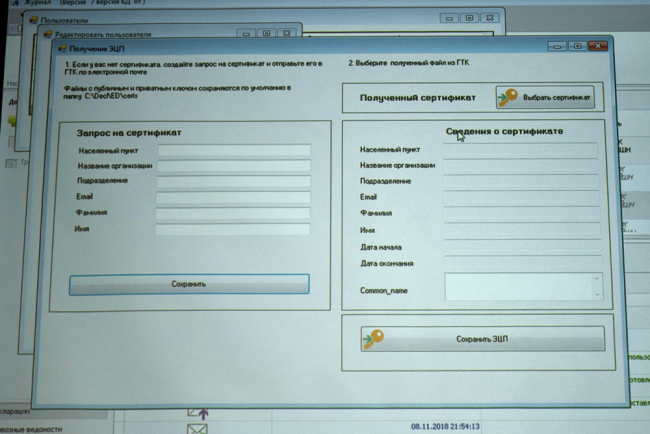Click the Название организации request input field
Image resolution: width=650 pixels, height=434 pixels.
point(233,167)
